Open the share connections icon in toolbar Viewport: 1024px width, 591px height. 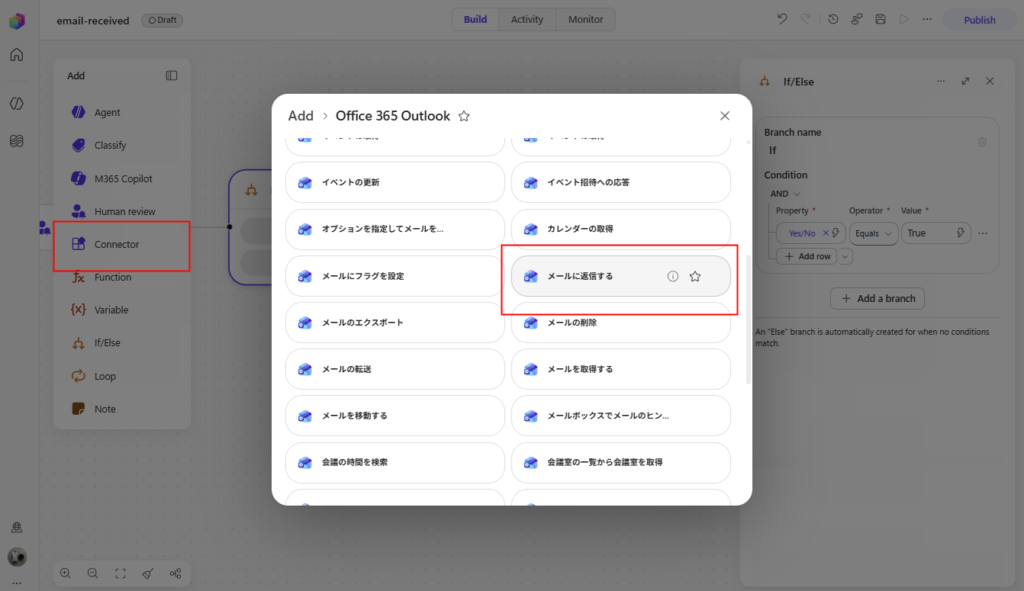[856, 19]
